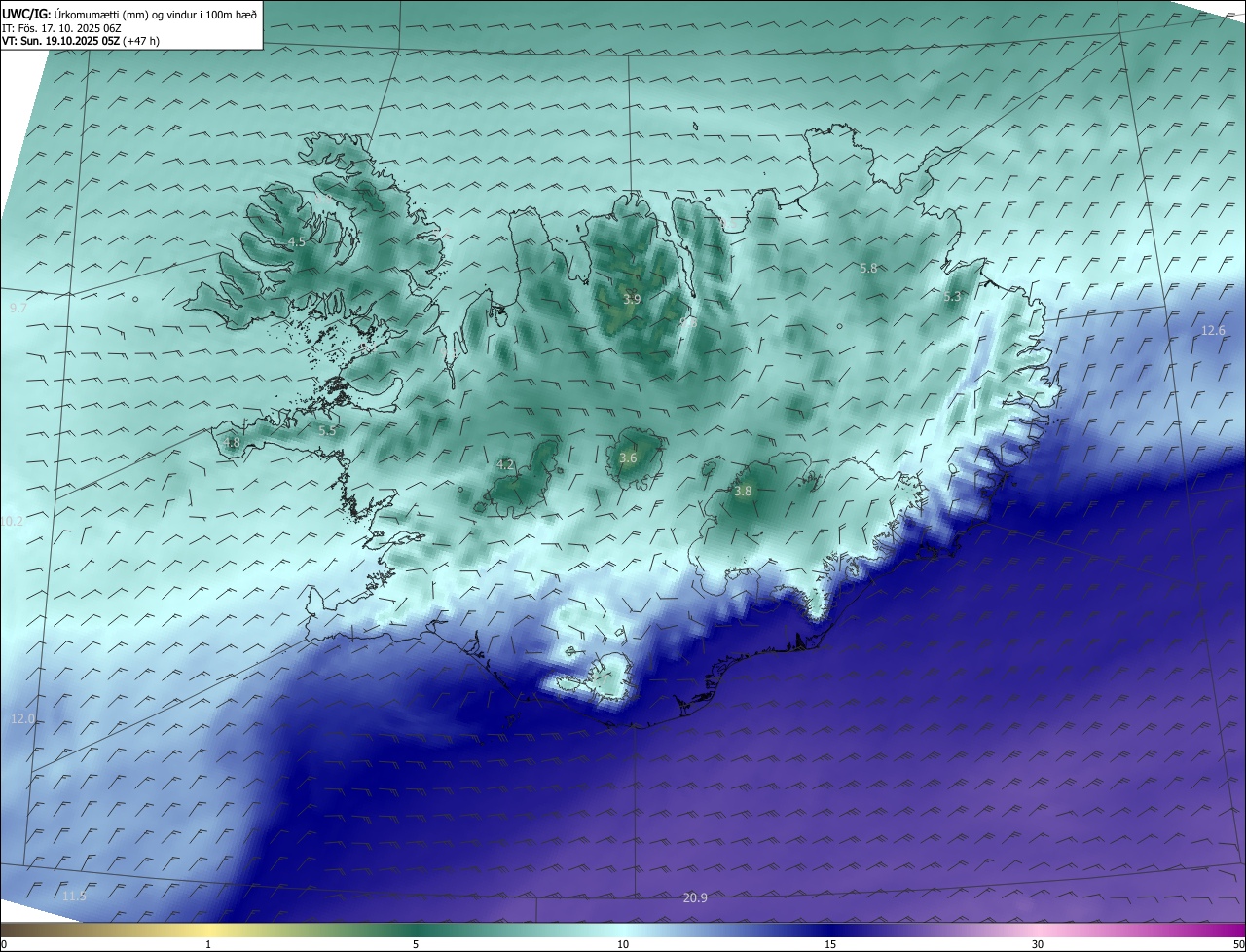The height and width of the screenshot is (952, 1246).
Task: Click the color scale label 50
Action: tap(1238, 944)
